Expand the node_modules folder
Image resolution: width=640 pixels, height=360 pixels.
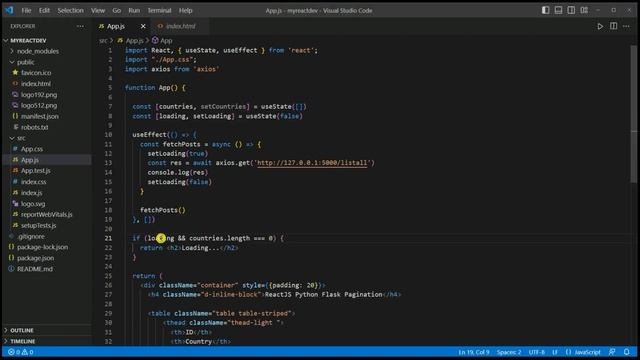[38, 51]
